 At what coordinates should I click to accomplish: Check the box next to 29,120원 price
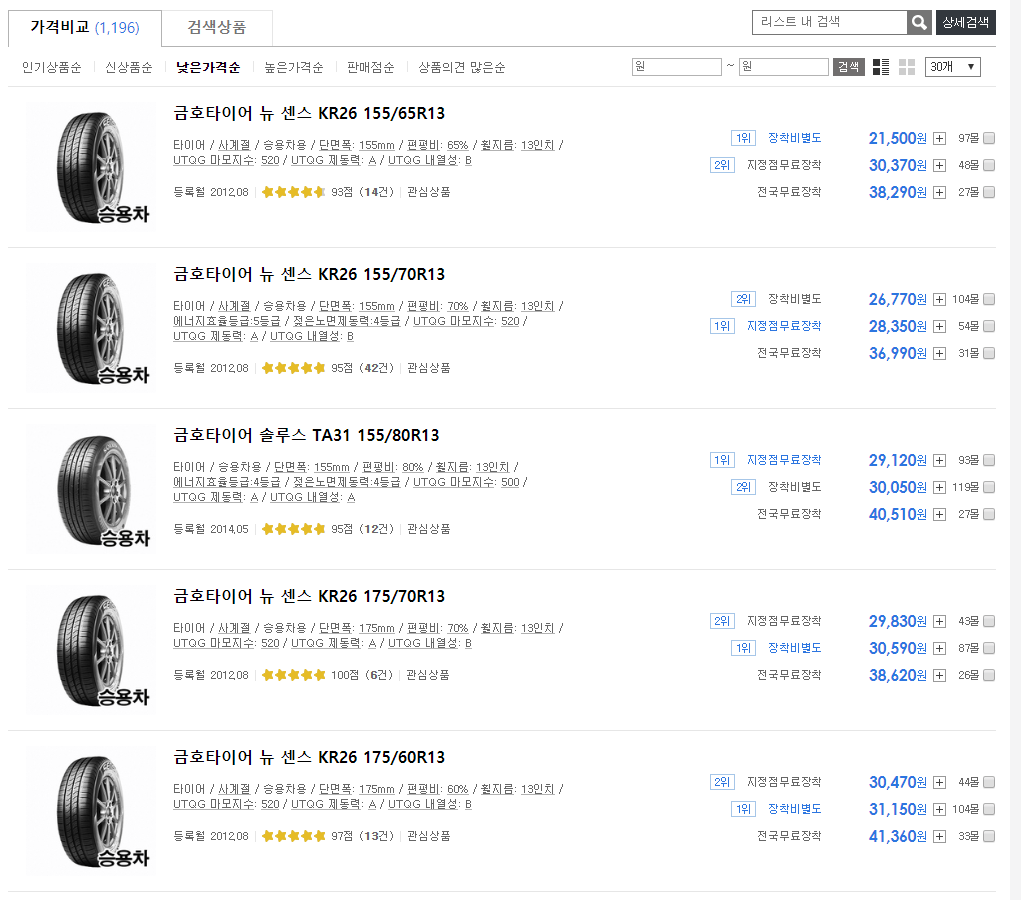[x=989, y=460]
